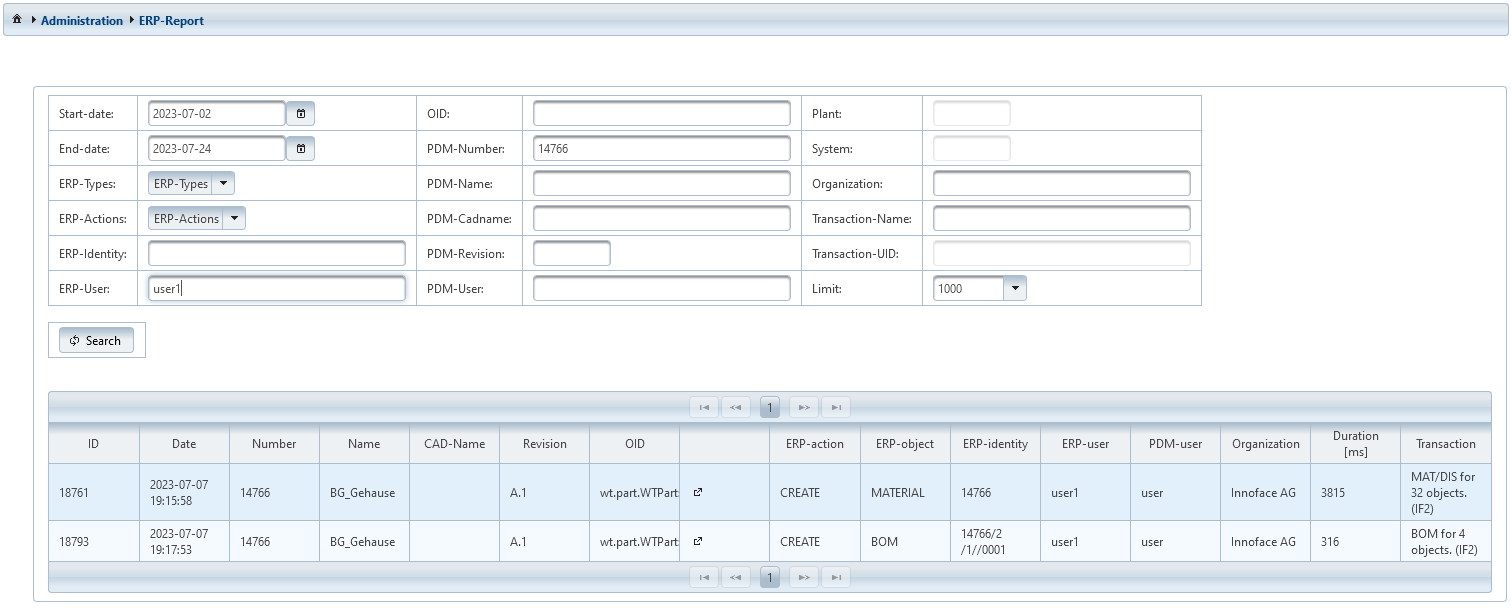Expand the ERP-Types dropdown

[224, 184]
